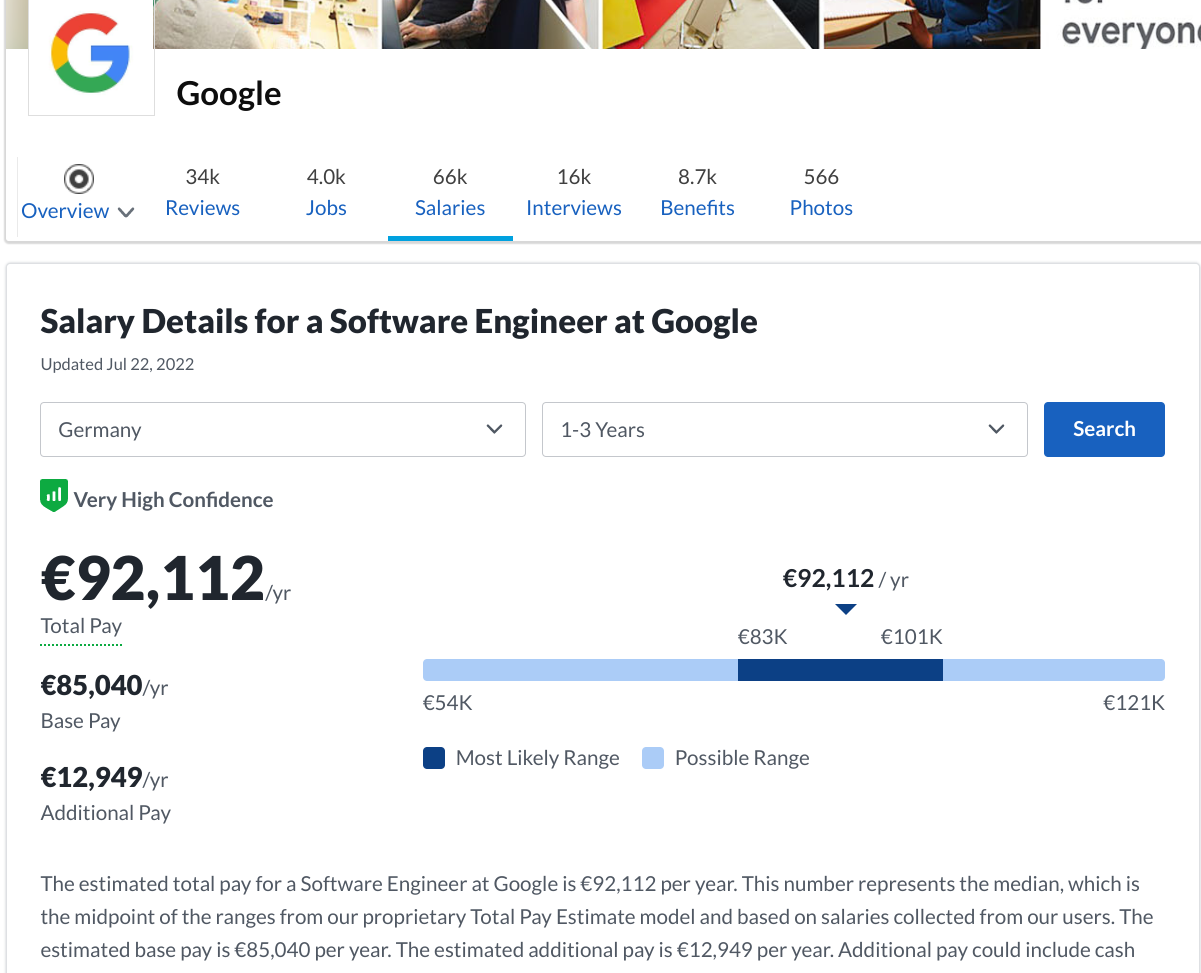Click the large €92,112 total pay figure
The width and height of the screenshot is (1201, 973).
[152, 579]
